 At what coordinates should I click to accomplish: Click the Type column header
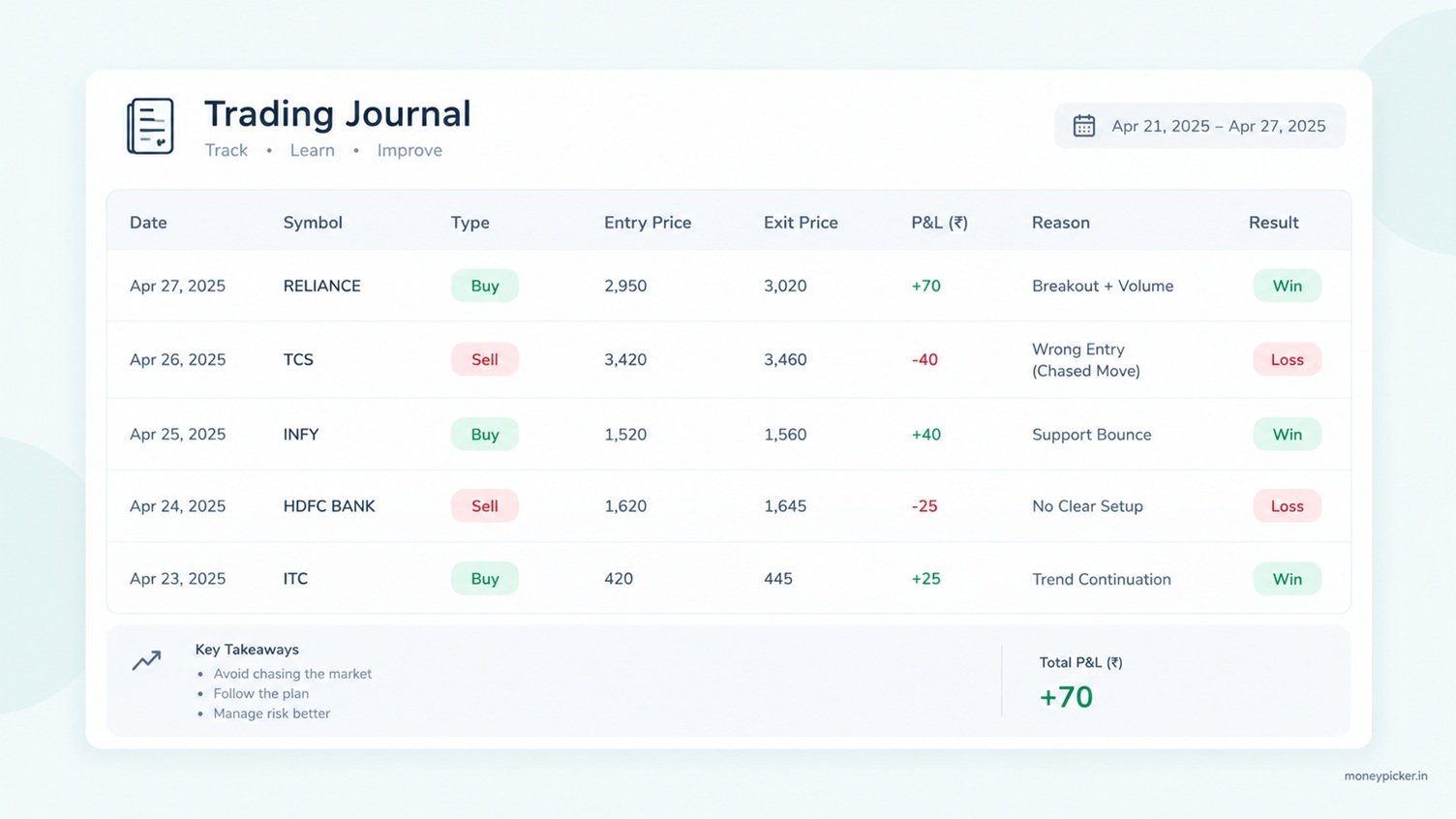click(470, 223)
